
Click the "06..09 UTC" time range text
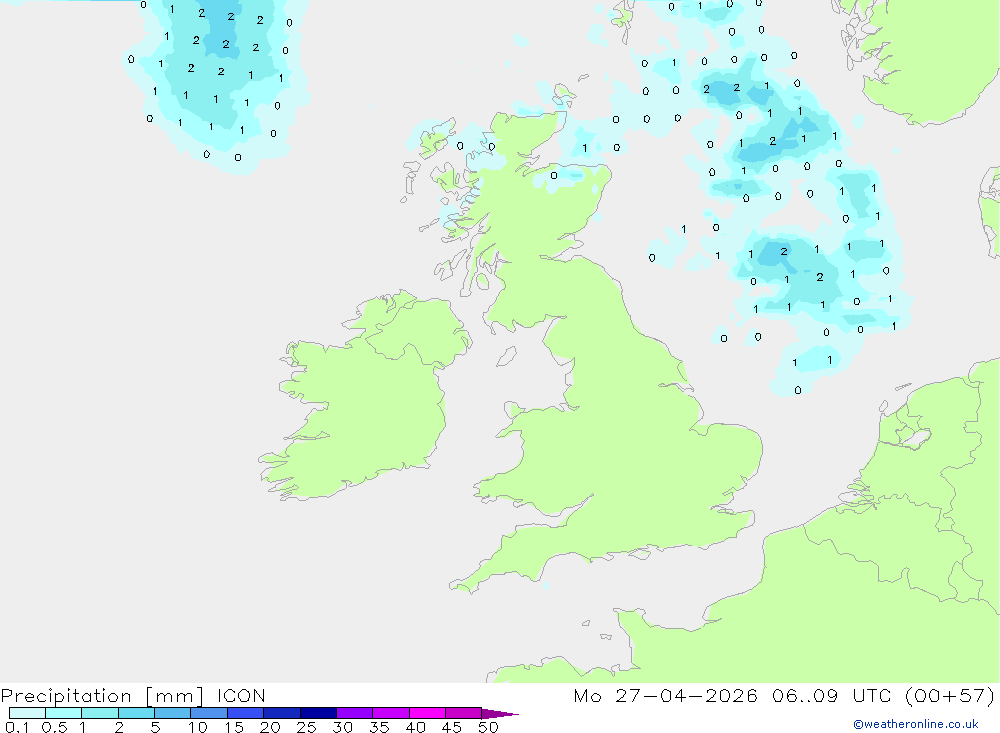point(831,695)
